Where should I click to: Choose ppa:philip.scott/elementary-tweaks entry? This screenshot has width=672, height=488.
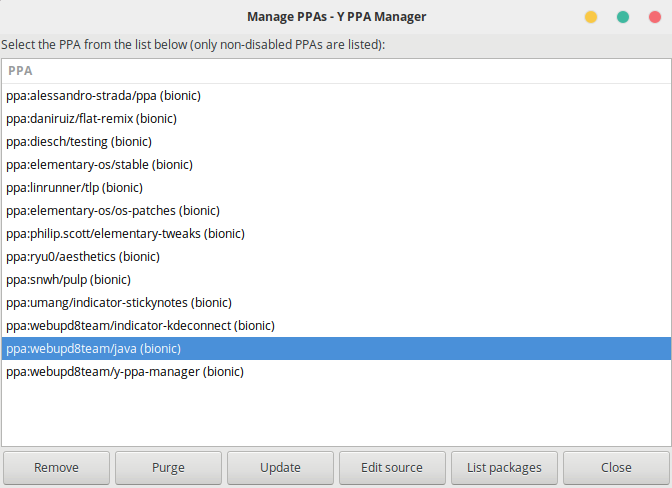pyautogui.click(x=336, y=234)
